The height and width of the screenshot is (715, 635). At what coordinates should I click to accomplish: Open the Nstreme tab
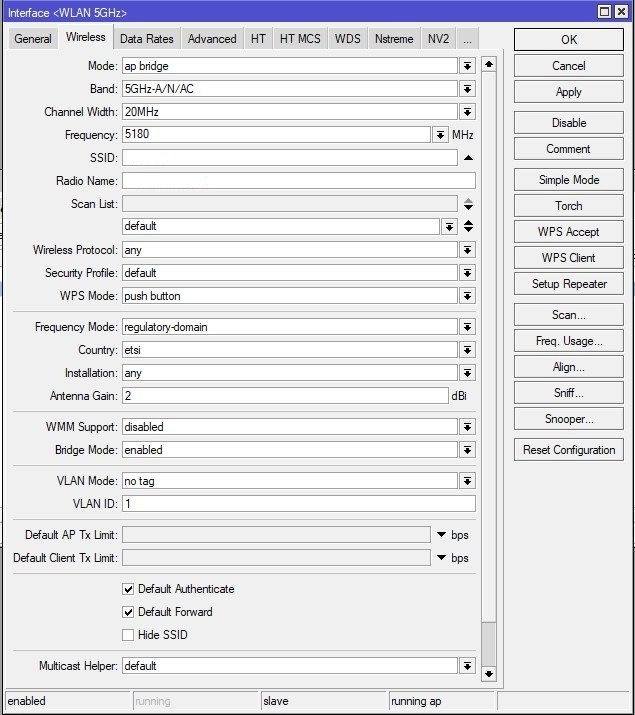[394, 39]
